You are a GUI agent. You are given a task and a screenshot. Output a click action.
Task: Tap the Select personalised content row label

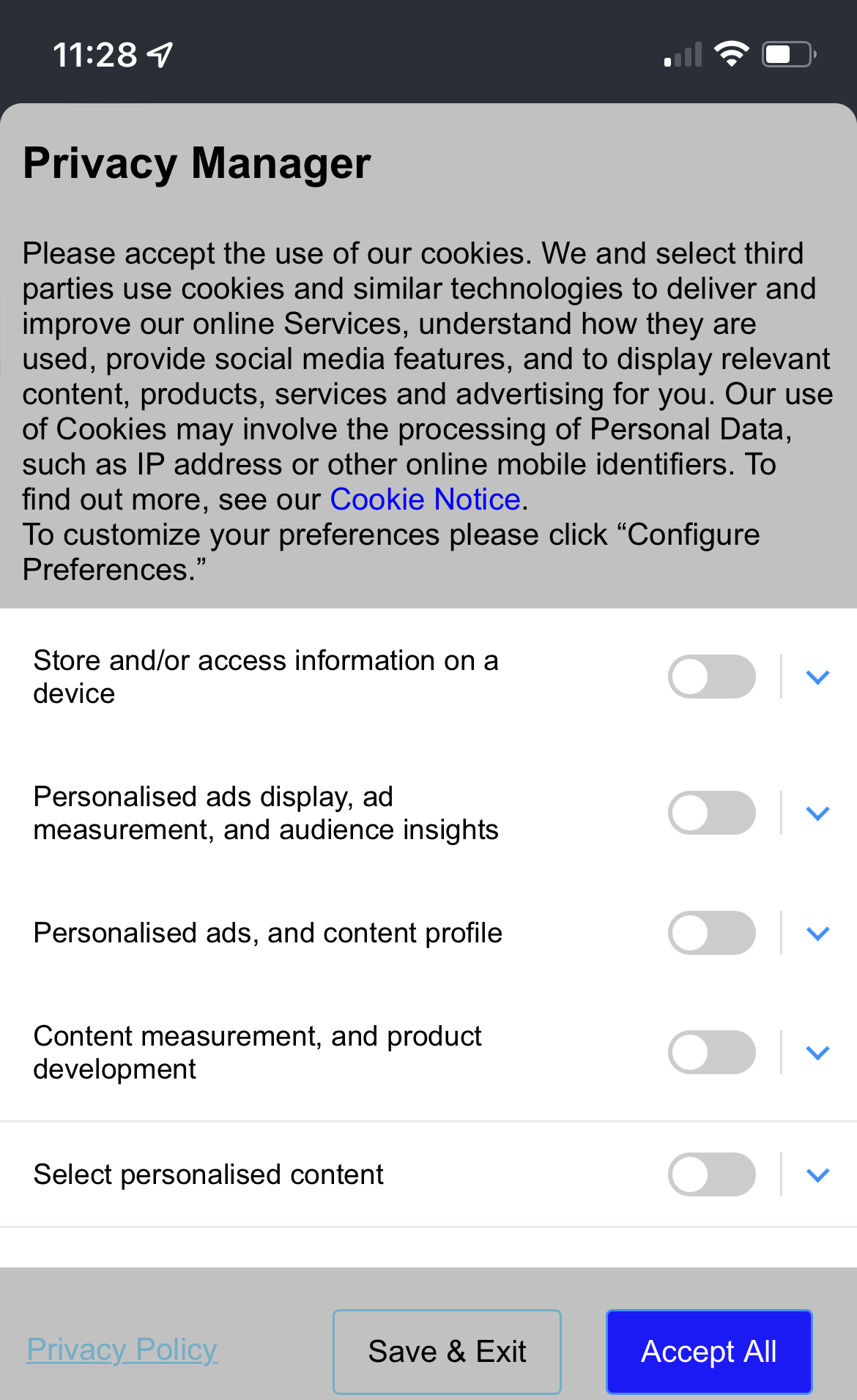[x=208, y=1174]
